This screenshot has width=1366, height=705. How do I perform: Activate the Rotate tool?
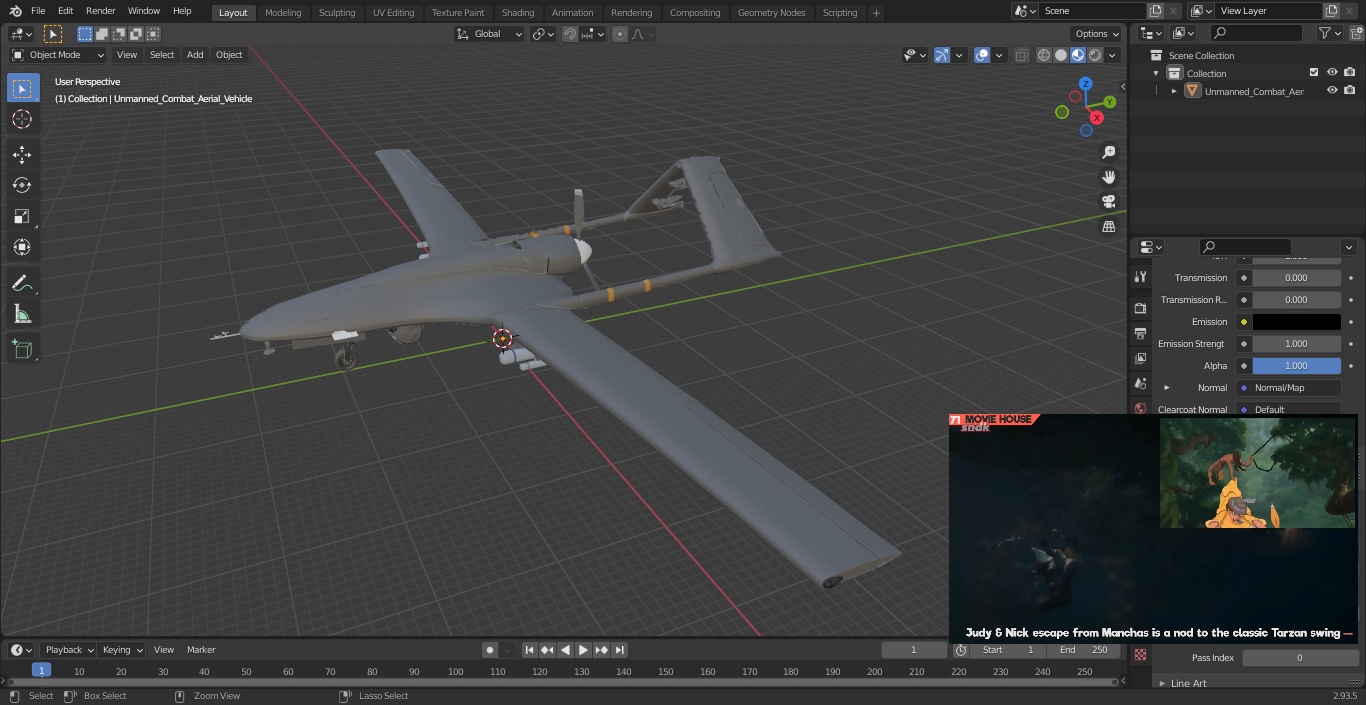pos(22,185)
